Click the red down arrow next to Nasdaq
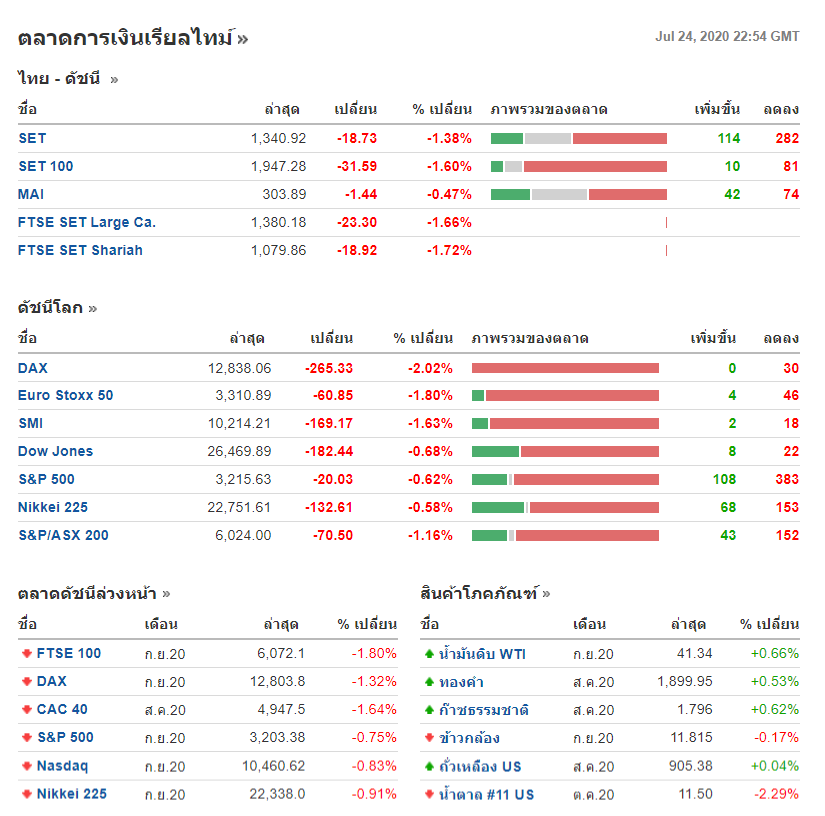This screenshot has height=816, width=825. click(26, 766)
